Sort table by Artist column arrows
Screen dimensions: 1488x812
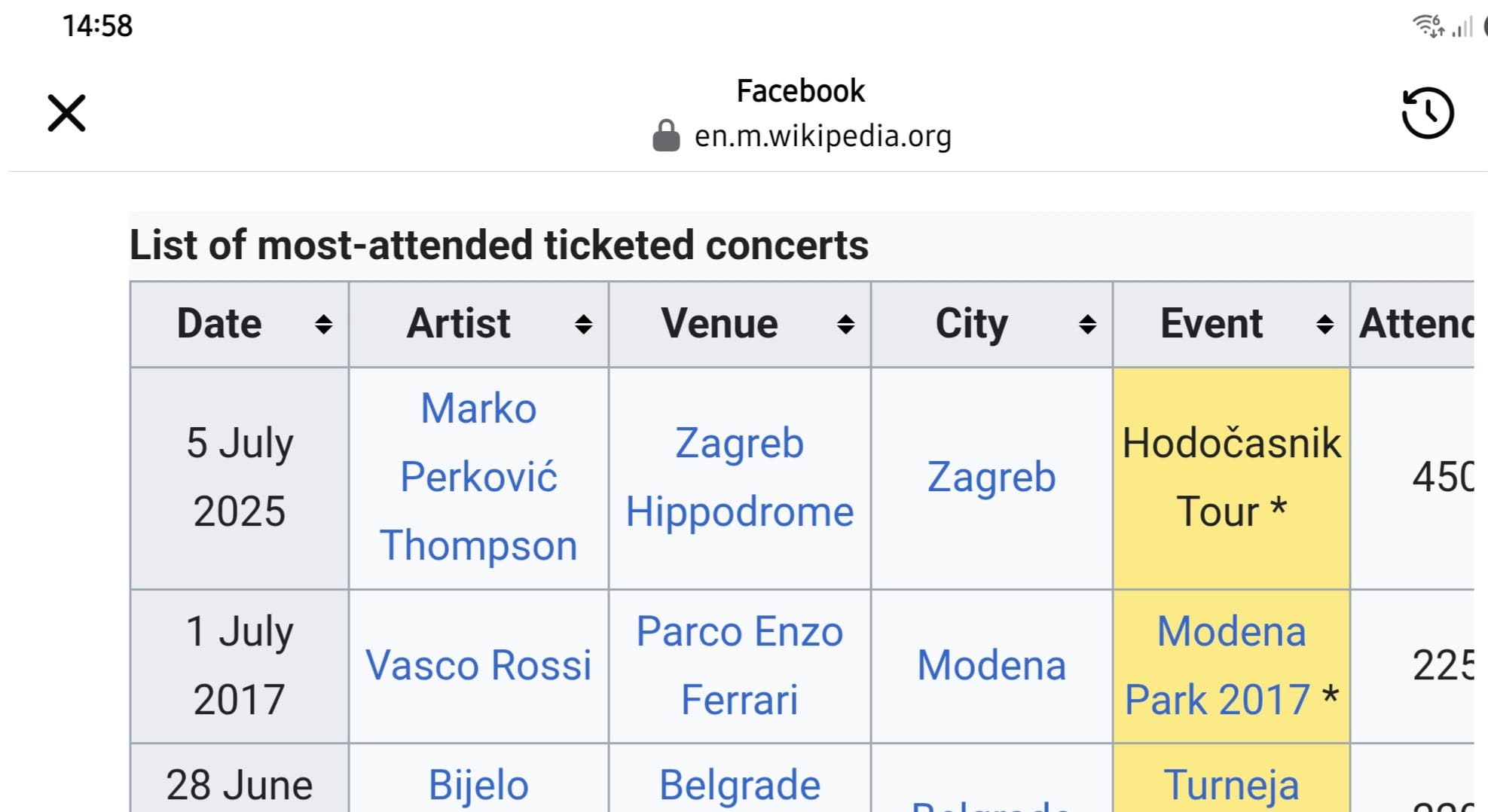(583, 325)
